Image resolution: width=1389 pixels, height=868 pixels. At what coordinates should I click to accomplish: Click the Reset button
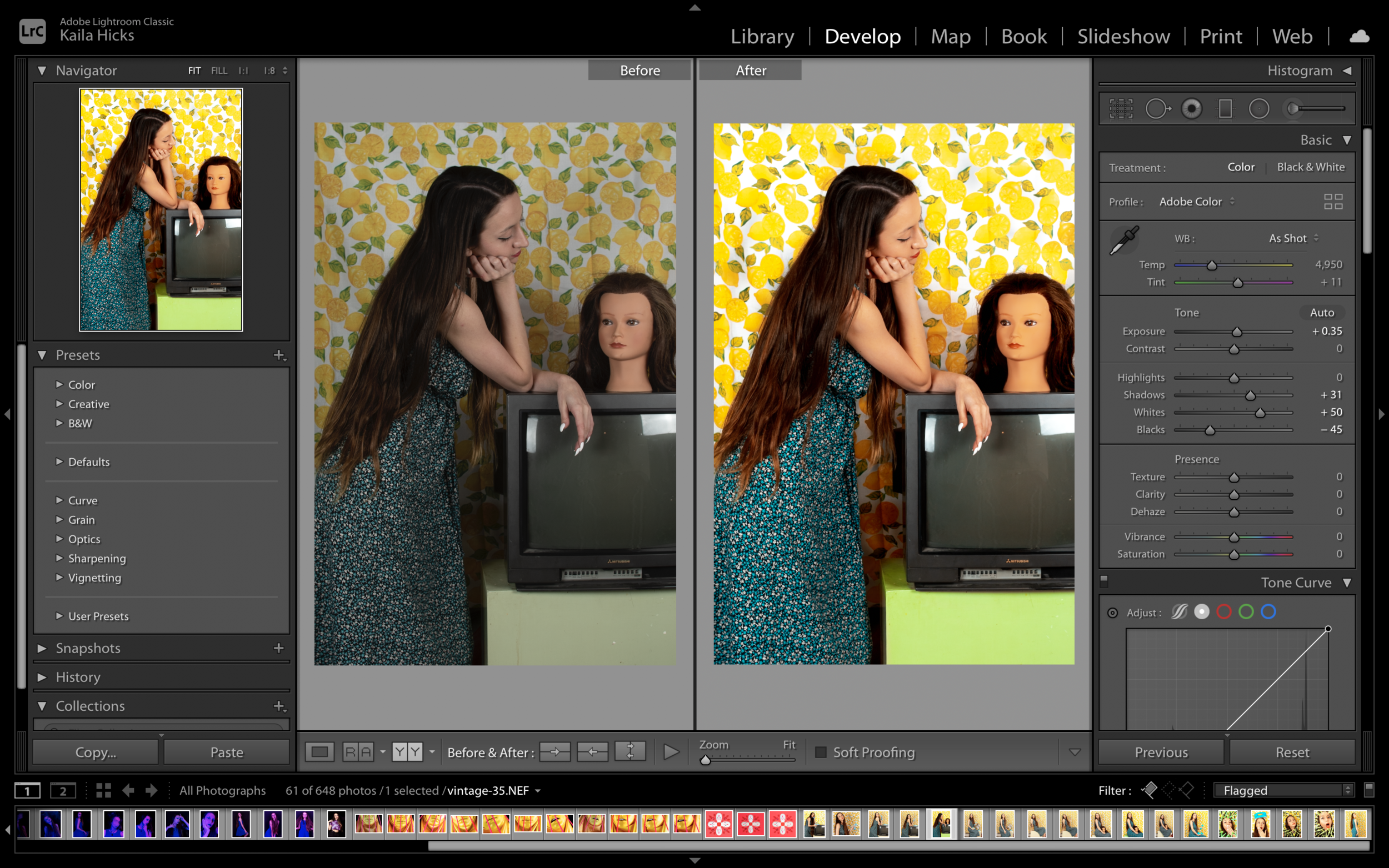1292,752
